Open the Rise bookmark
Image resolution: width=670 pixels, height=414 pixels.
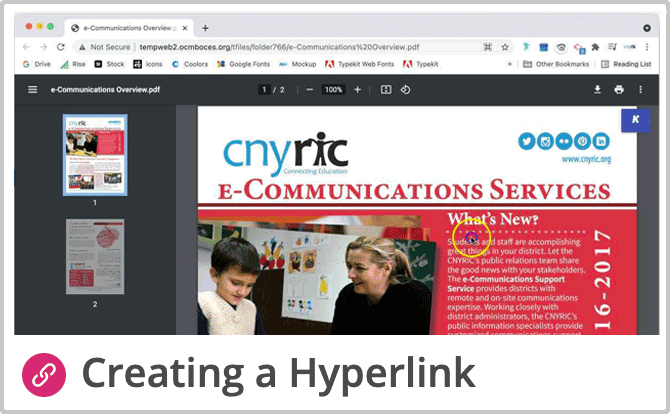point(73,64)
